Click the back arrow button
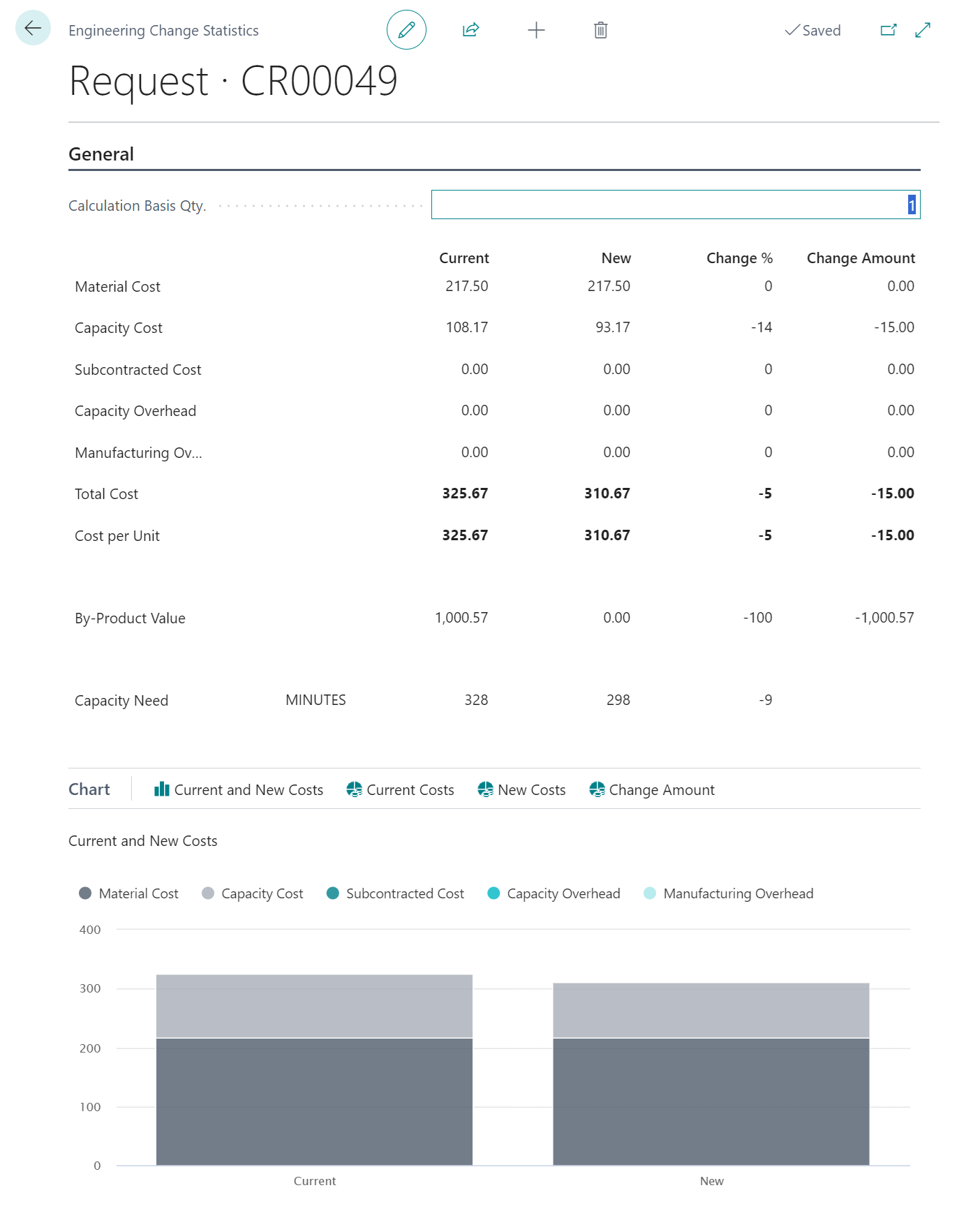Viewport: 980px width, 1211px height. pos(33,29)
